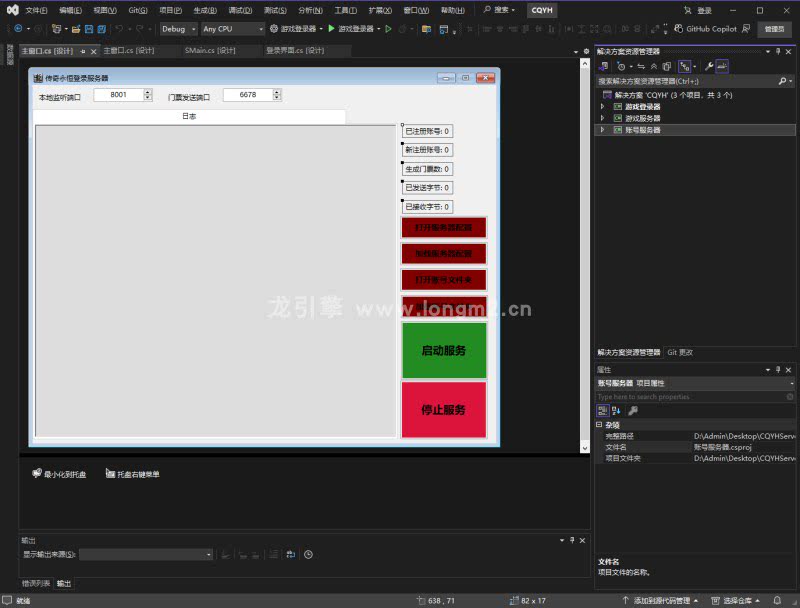
Task: Open the Debug configuration dropdown
Action: [179, 29]
